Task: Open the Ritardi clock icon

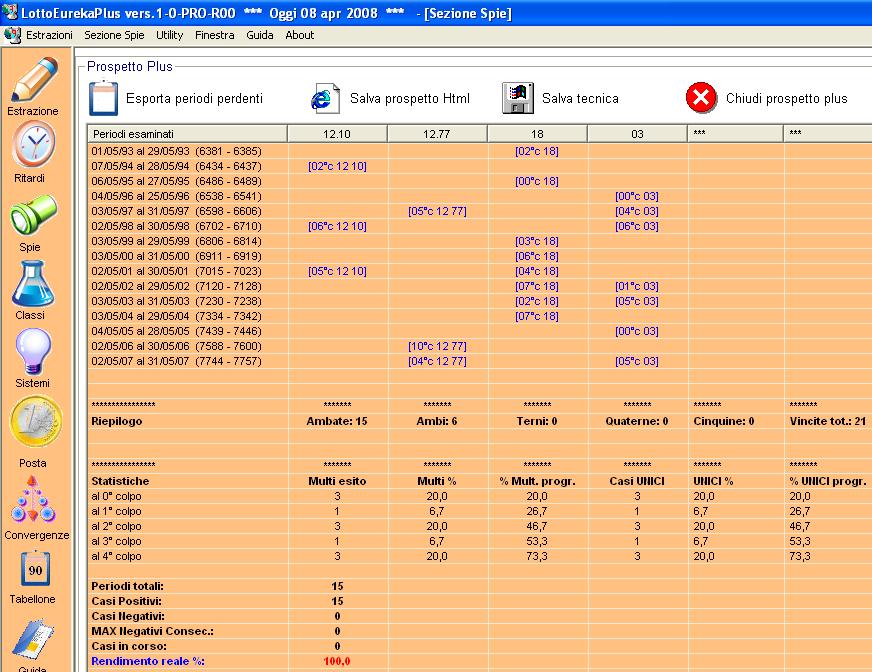Action: [x=34, y=145]
